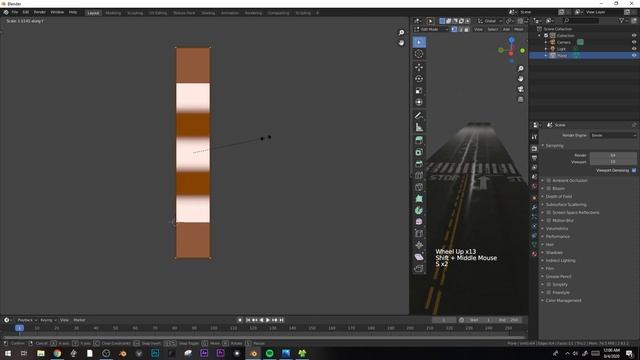Select the Loop Cut tool
Viewport: 640px width, 360px height.
[419, 176]
